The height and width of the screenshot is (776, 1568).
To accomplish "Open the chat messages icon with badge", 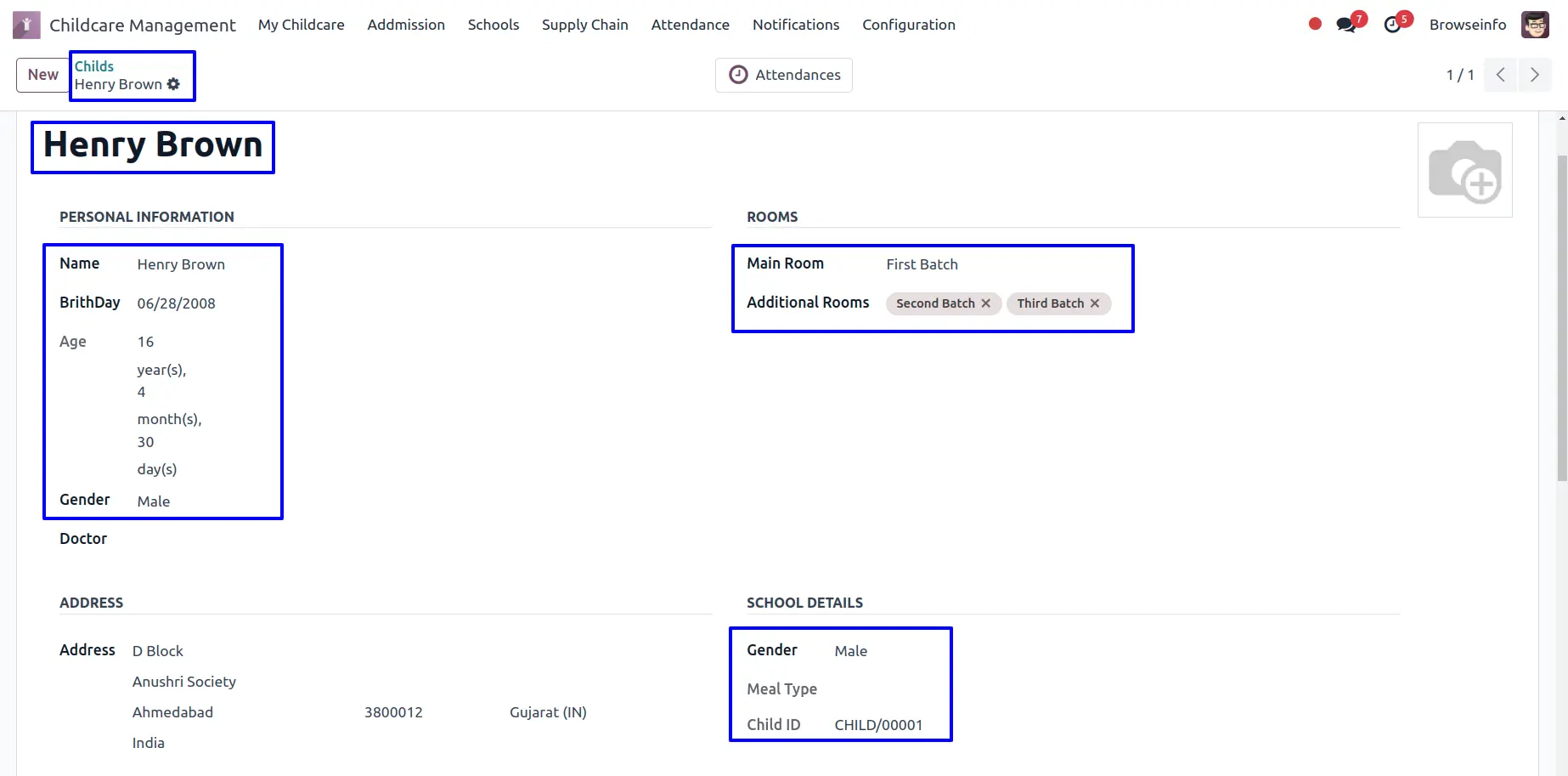I will (1346, 25).
